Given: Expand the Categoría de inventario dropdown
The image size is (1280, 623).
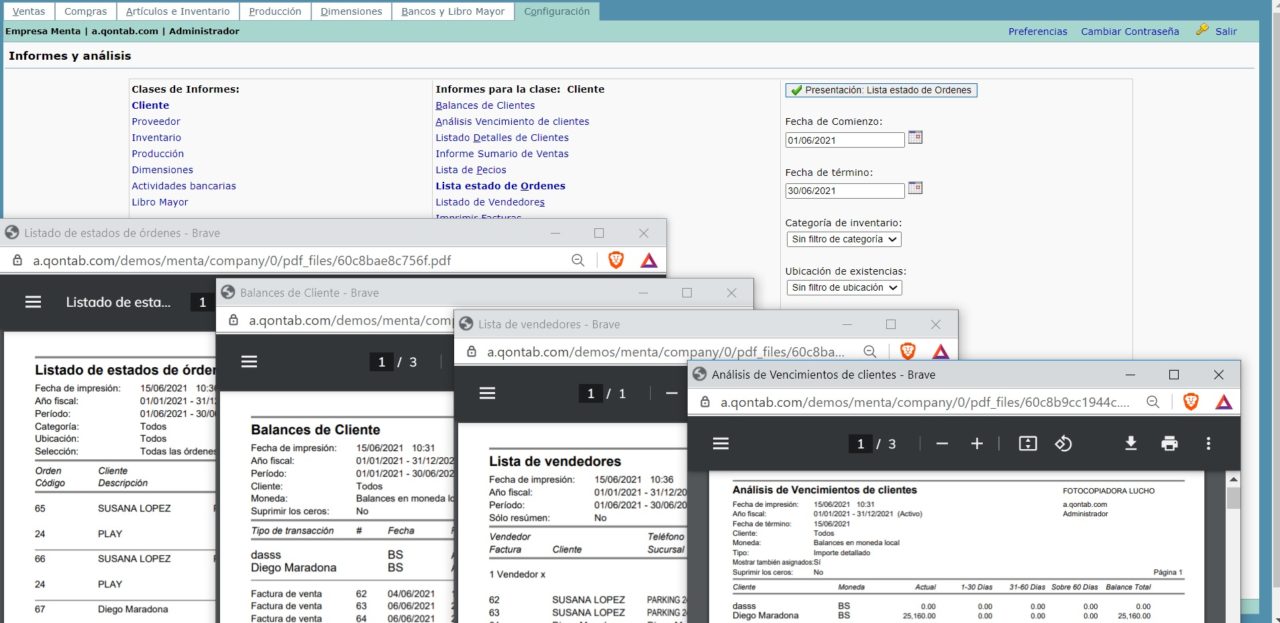Looking at the screenshot, I should [844, 239].
